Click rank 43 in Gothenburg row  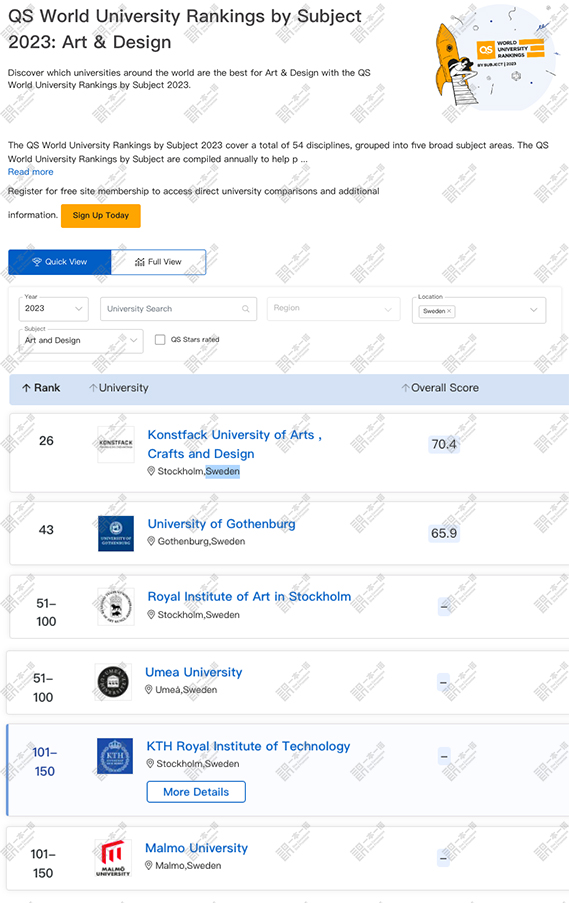pyautogui.click(x=46, y=530)
